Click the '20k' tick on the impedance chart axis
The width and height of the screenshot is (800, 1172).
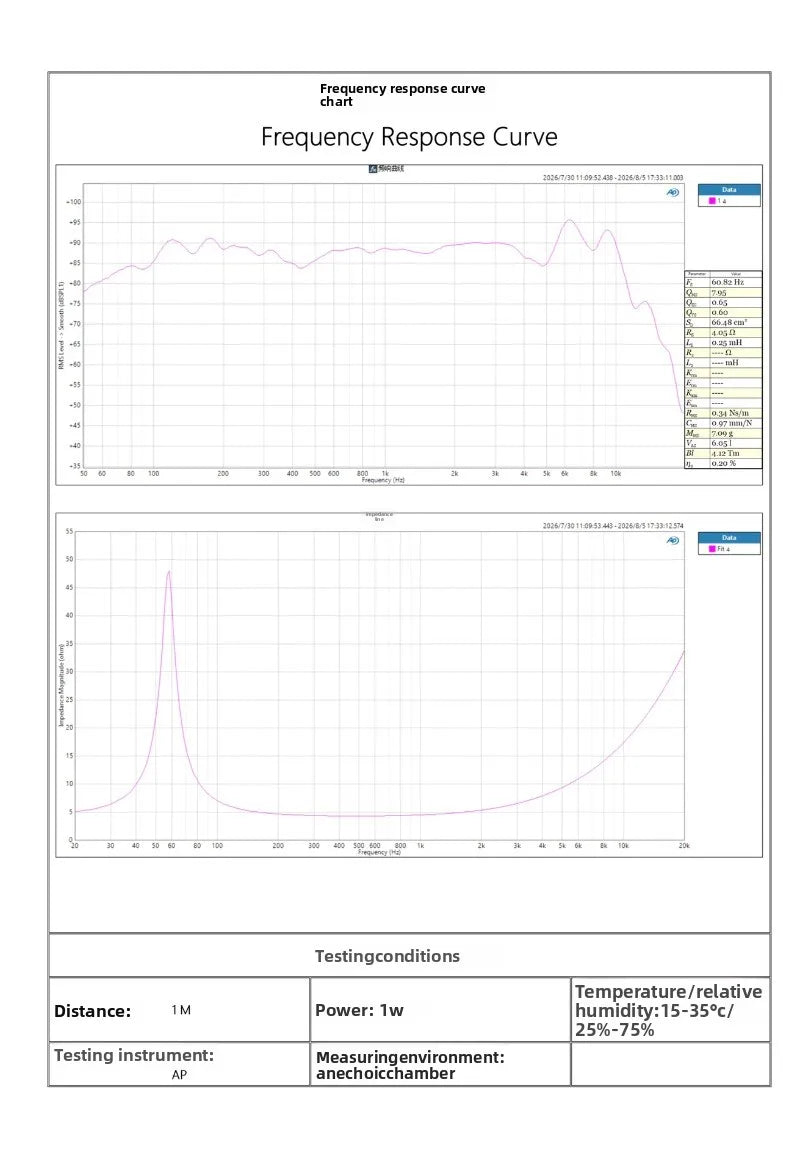click(x=684, y=845)
